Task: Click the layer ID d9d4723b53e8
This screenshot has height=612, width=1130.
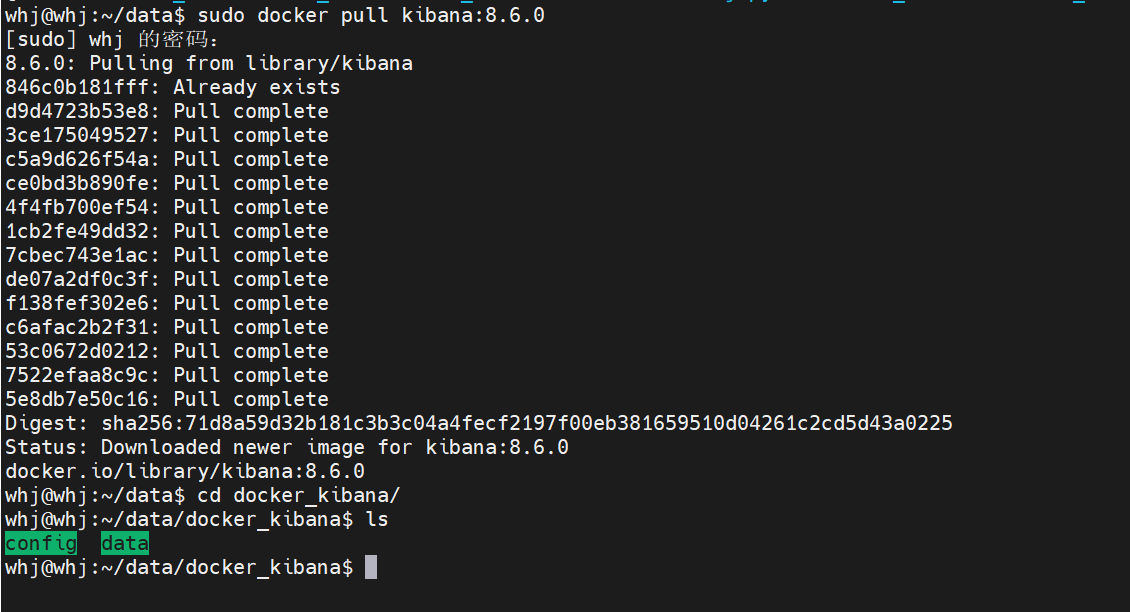Action: click(77, 111)
